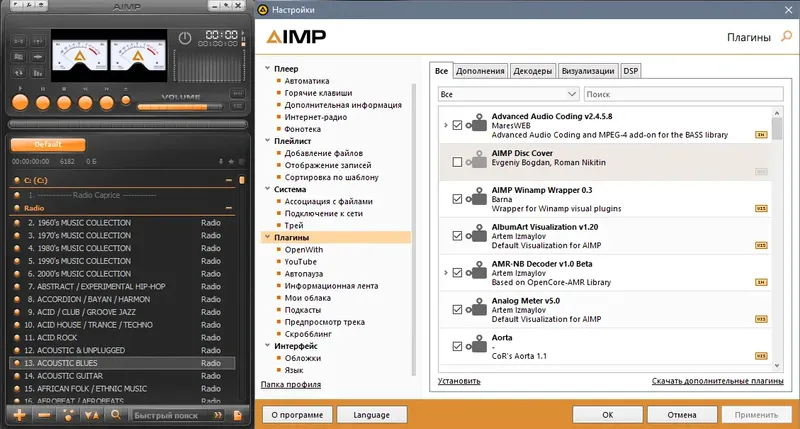Switch to the Дополнения tab
Screen dimensions: 800x429
(480, 71)
